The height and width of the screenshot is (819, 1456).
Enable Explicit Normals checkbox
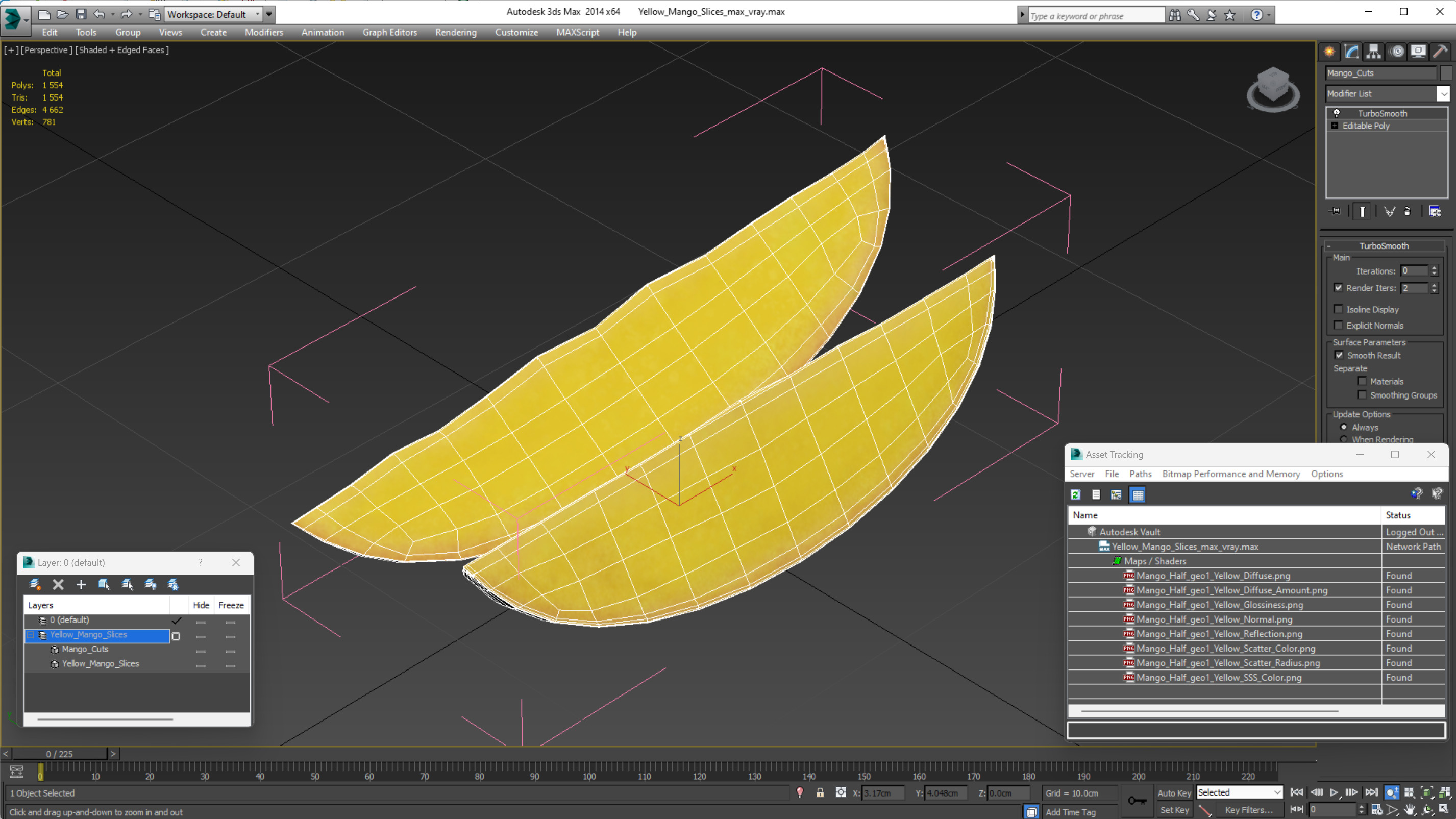1339,325
